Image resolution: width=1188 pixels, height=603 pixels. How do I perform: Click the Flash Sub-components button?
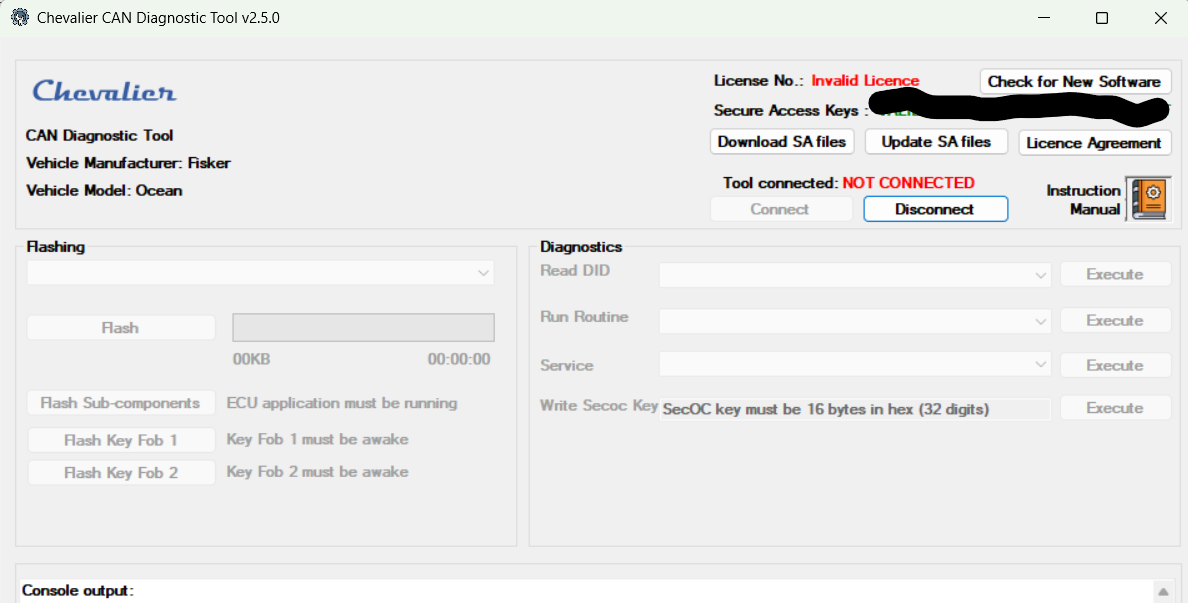pos(120,403)
